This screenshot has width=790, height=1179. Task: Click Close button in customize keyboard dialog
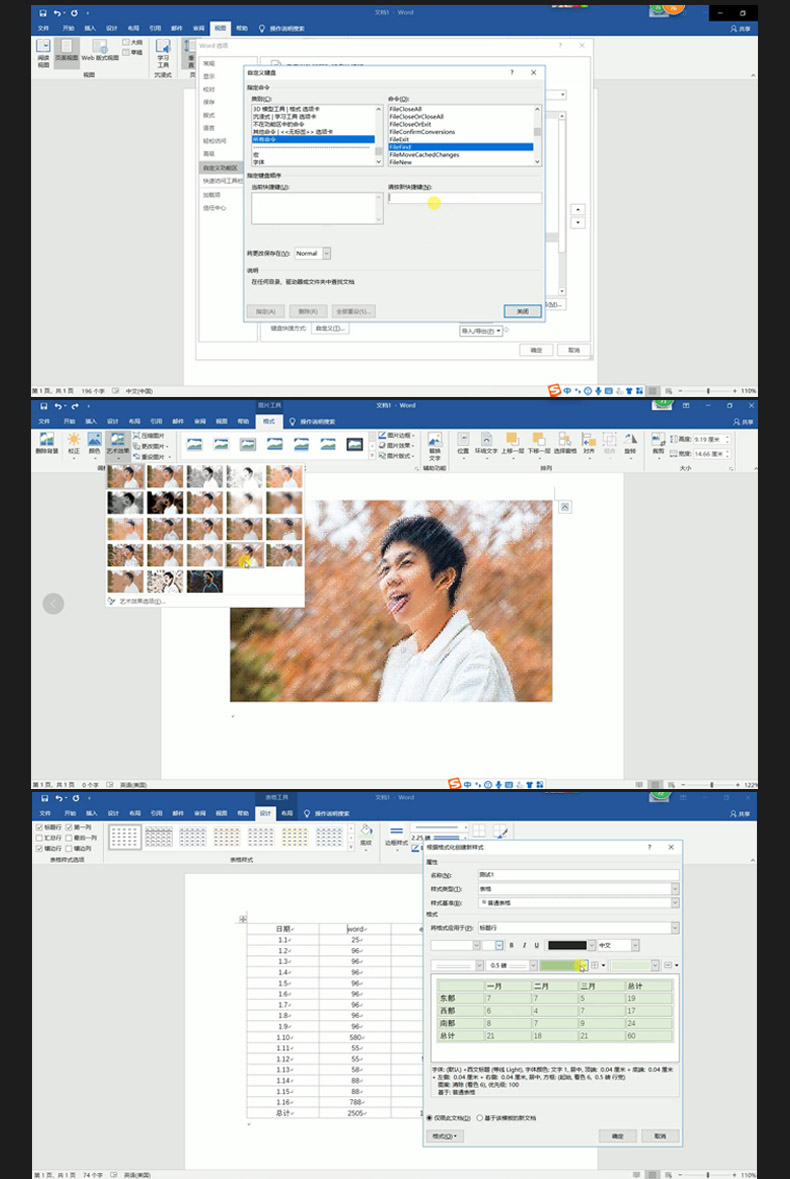(x=522, y=311)
